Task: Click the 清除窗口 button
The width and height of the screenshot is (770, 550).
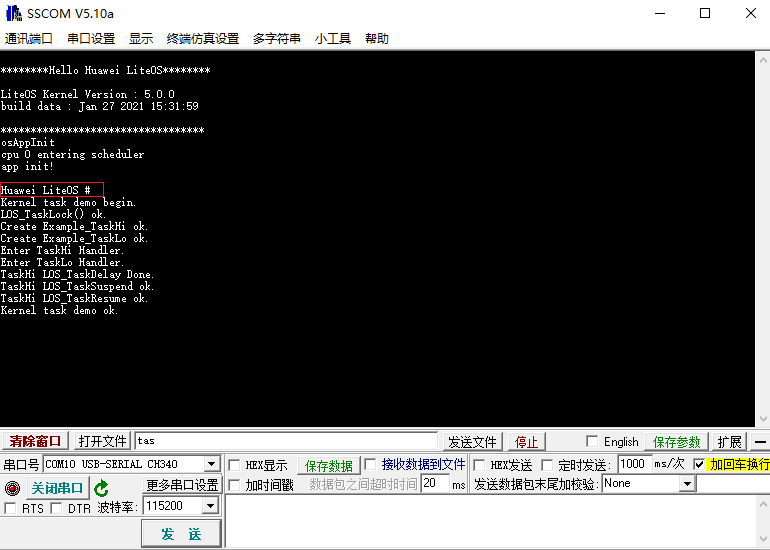Action: coord(35,441)
